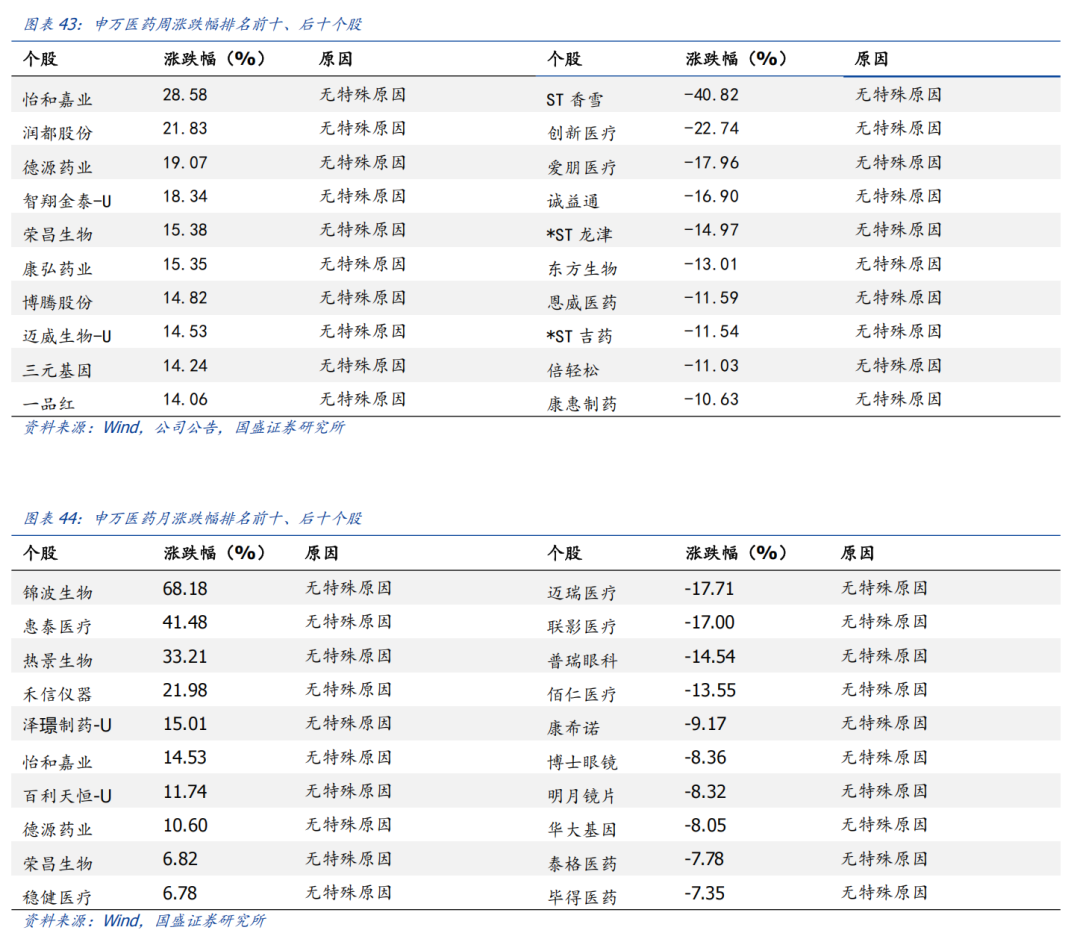Select the '怡和嘉业' cell in the weekly table
This screenshot has width=1080, height=942.
[57, 100]
